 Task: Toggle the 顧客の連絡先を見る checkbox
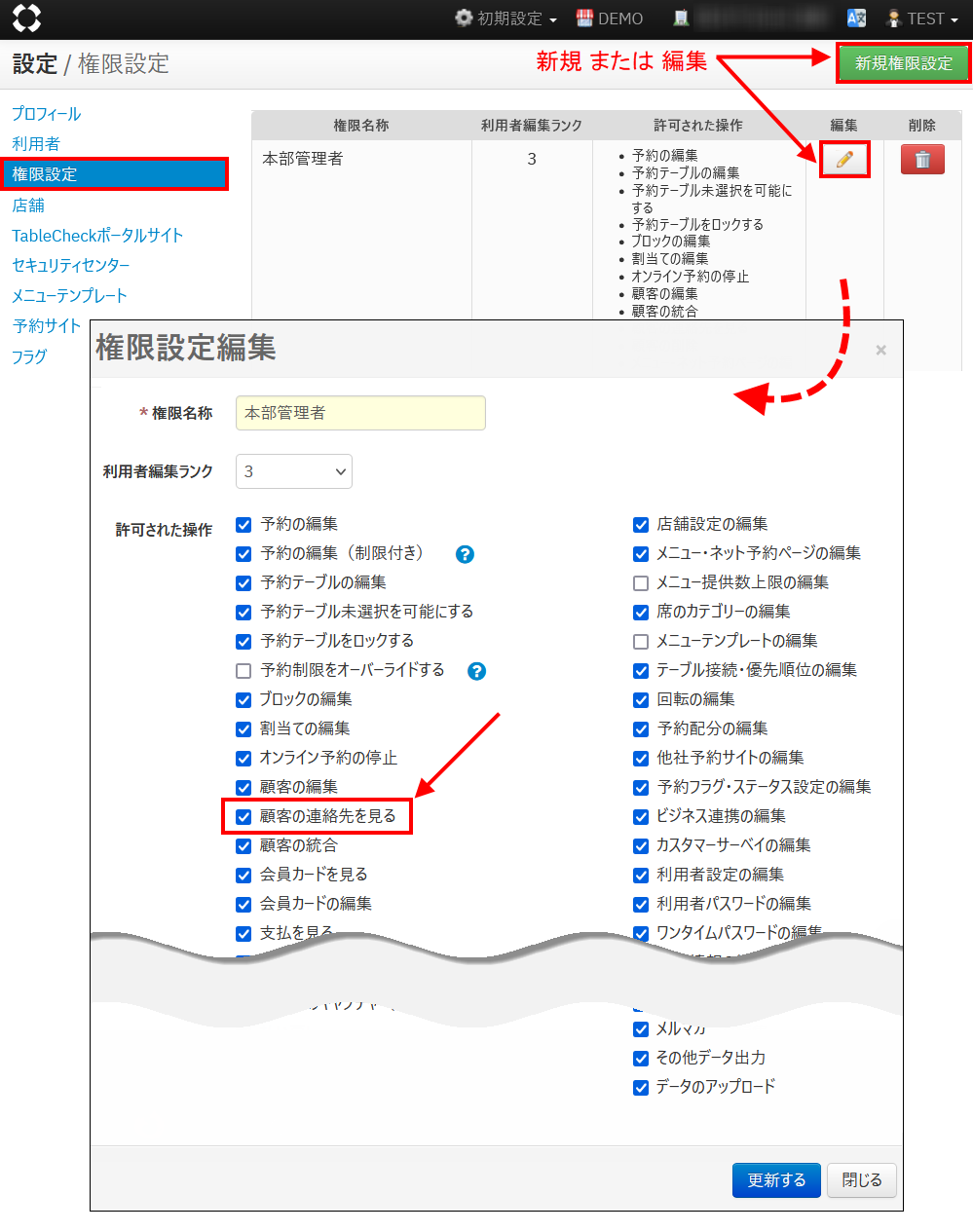pyautogui.click(x=244, y=817)
